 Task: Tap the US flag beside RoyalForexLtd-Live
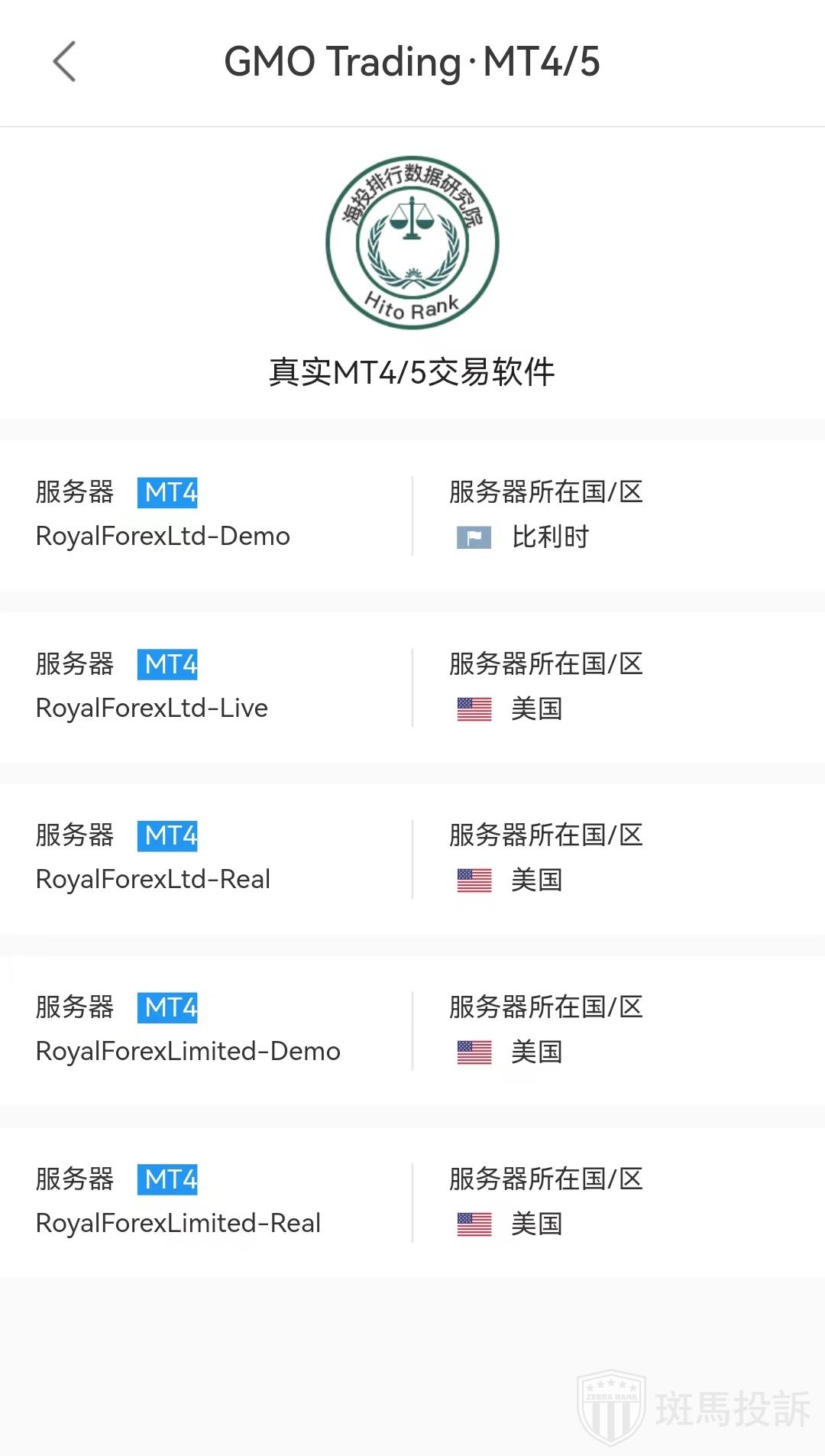[x=474, y=709]
